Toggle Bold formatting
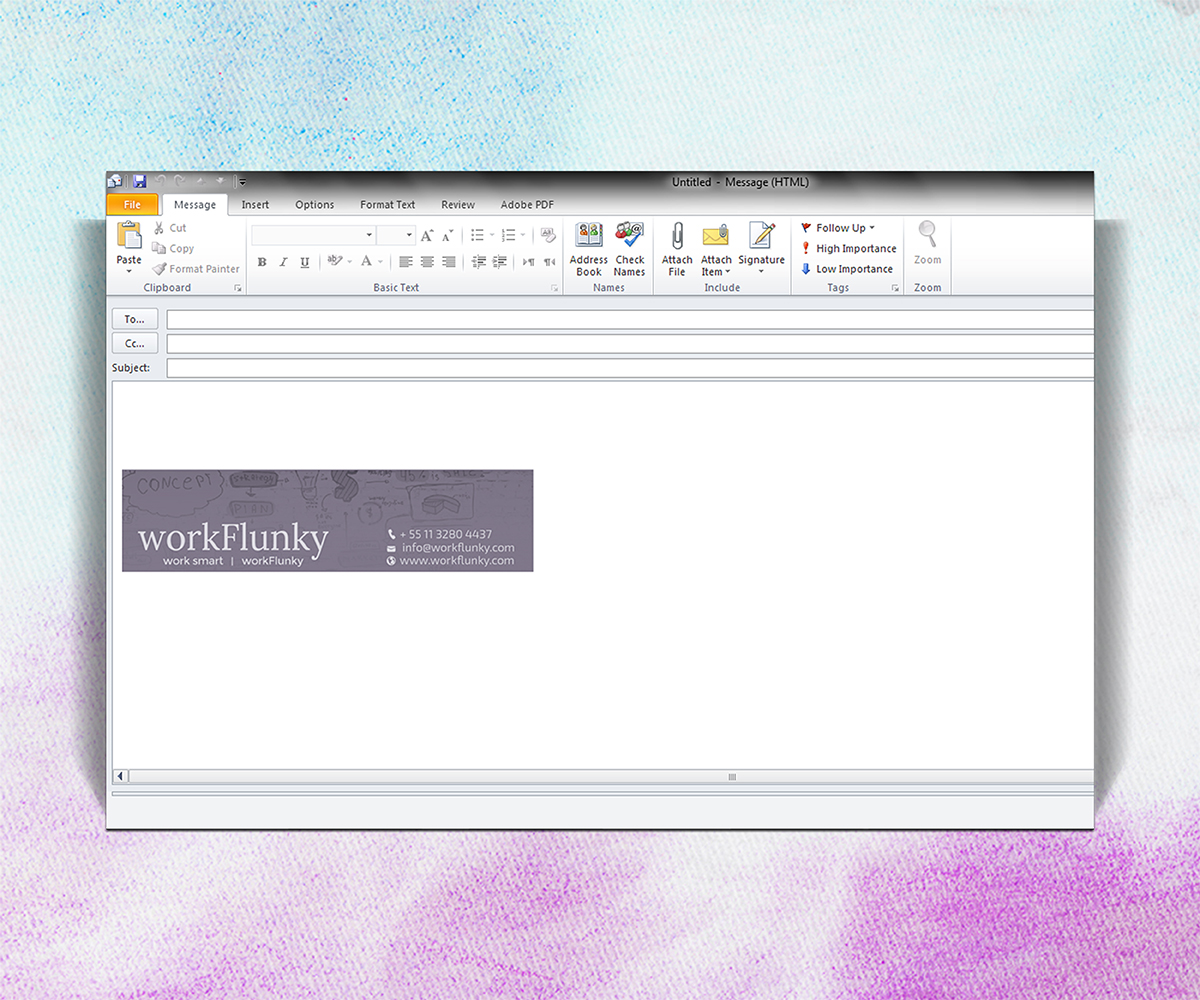Screen dimensions: 1200x1000 tap(262, 262)
